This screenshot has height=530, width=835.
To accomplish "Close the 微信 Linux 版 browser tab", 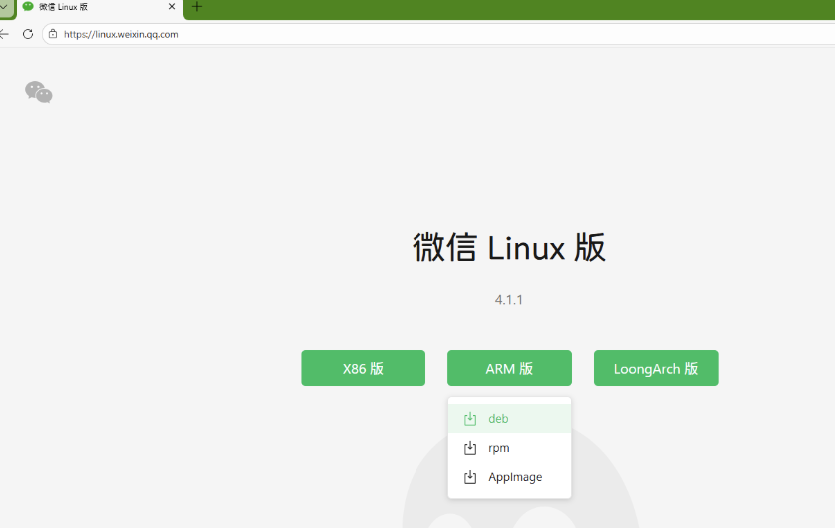I will 172,7.
